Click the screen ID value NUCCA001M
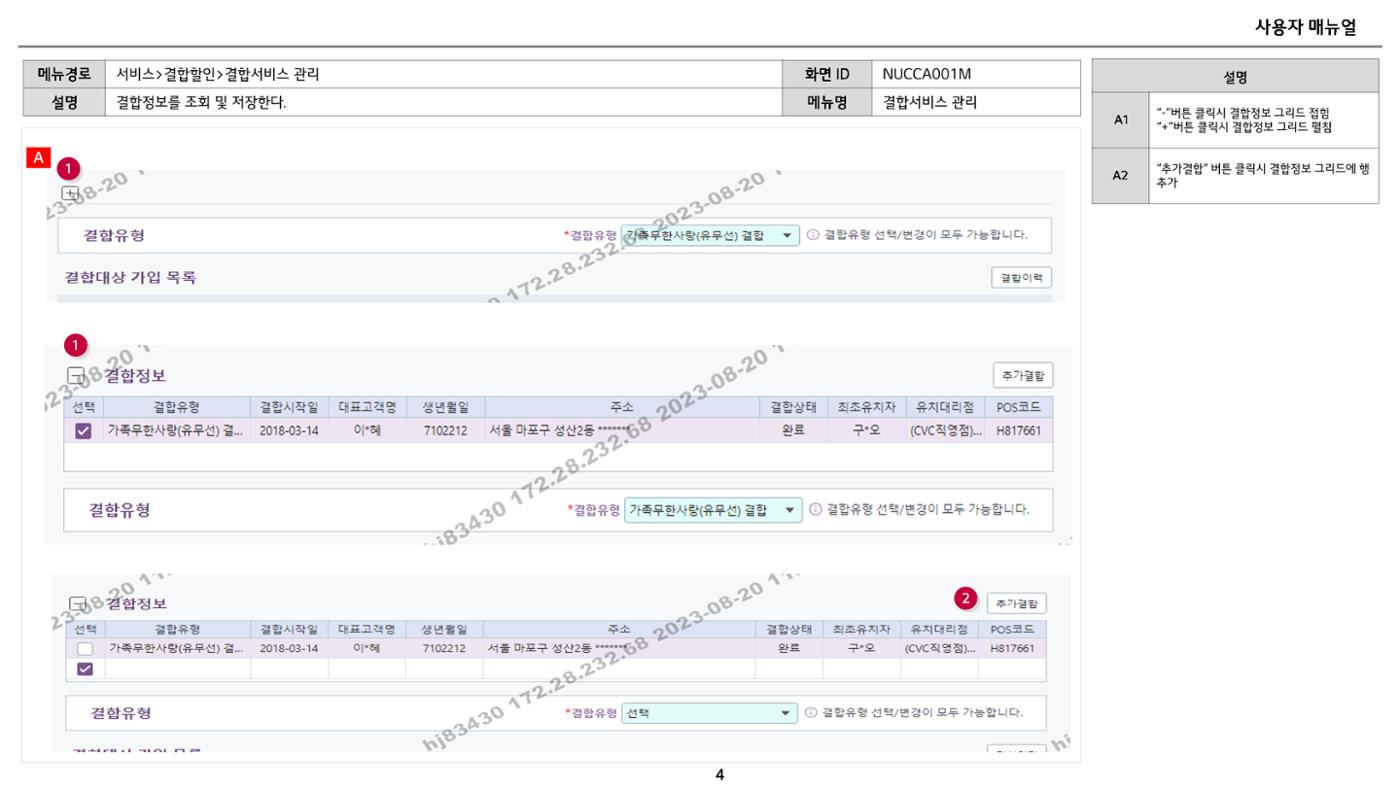 click(927, 74)
